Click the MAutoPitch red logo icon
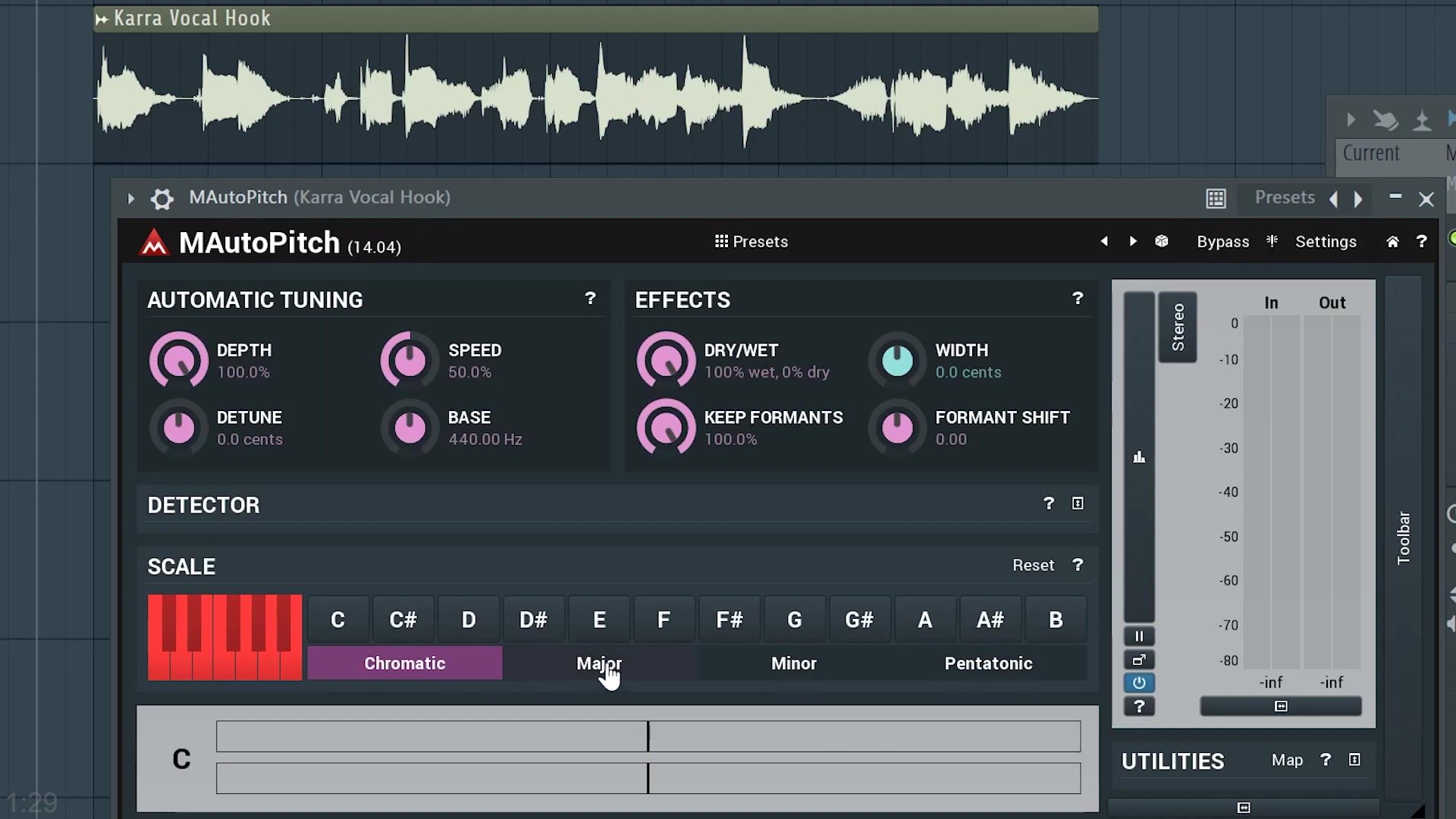 click(154, 242)
